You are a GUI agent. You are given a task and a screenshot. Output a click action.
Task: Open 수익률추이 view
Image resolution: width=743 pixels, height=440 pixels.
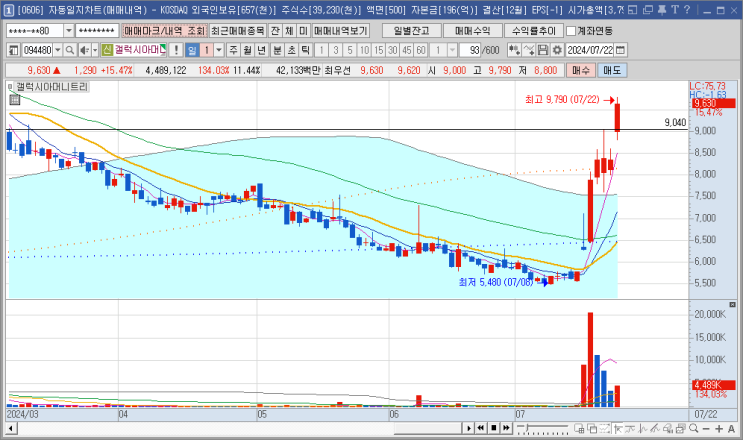pos(534,31)
